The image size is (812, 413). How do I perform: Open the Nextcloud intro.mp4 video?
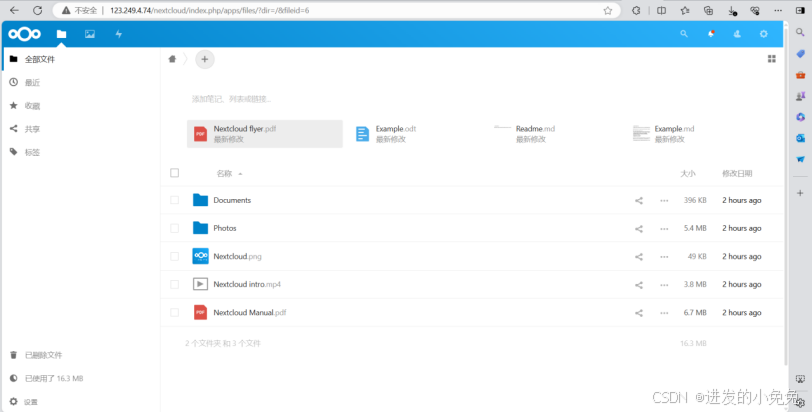pos(247,284)
